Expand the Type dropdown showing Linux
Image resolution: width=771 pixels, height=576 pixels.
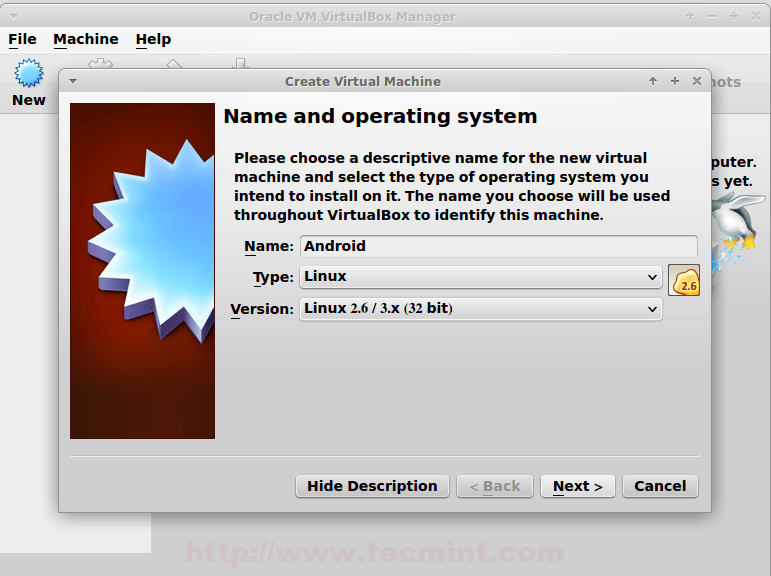[x=480, y=276]
